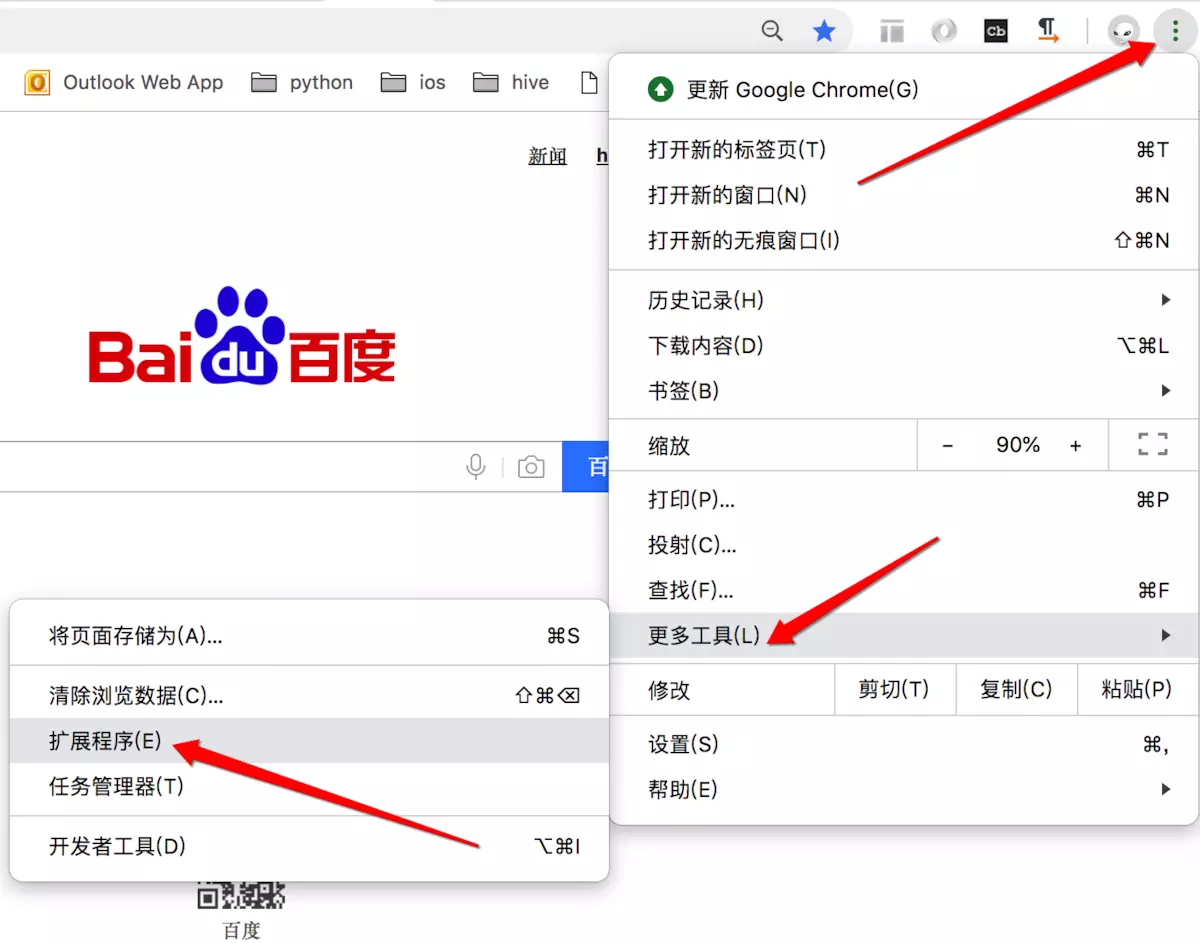Click the 剪切(T) button
The height and width of the screenshot is (943, 1200).
pyautogui.click(x=894, y=690)
